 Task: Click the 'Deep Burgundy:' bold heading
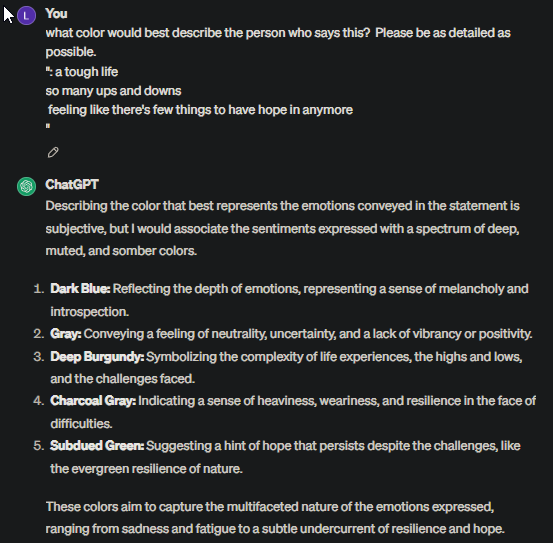[x=97, y=356]
